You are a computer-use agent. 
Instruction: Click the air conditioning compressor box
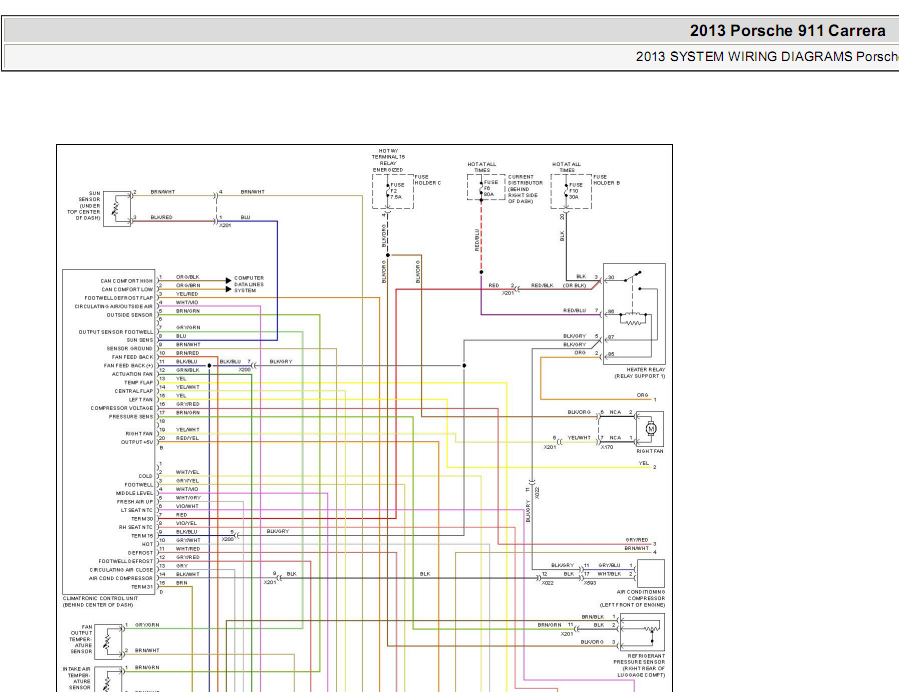[x=651, y=573]
